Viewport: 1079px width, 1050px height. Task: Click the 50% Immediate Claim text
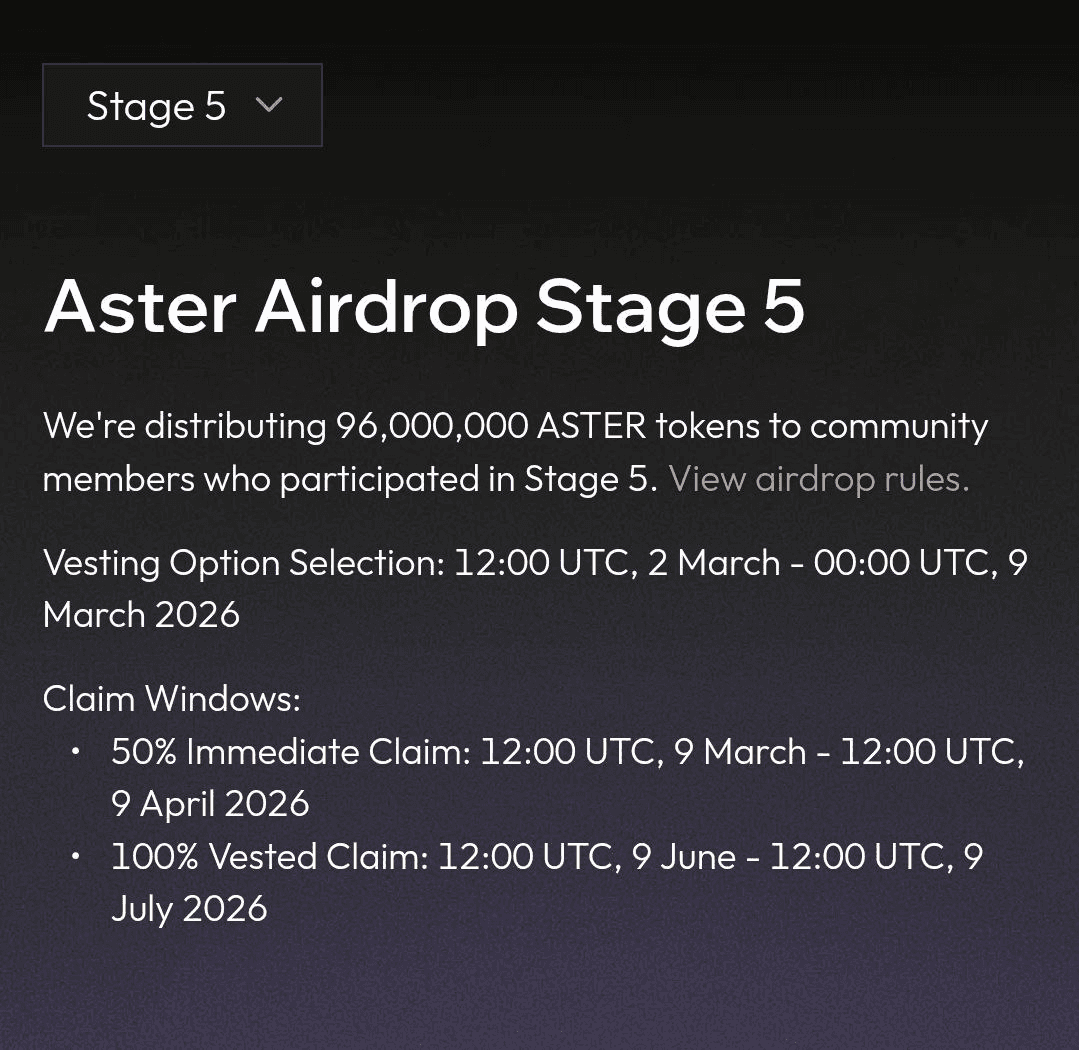tap(290, 752)
